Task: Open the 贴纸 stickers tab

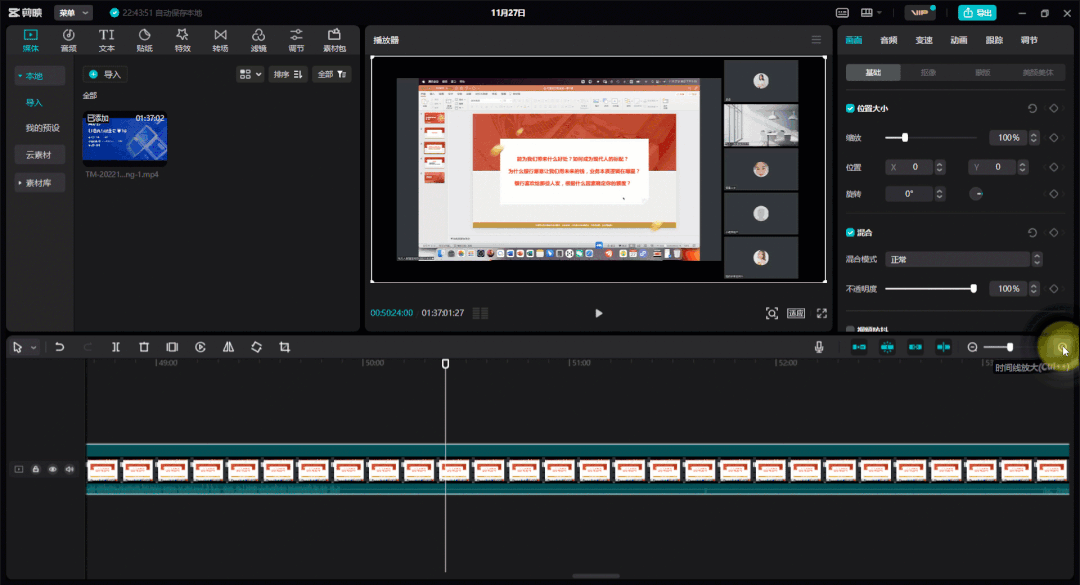Action: 144,40
